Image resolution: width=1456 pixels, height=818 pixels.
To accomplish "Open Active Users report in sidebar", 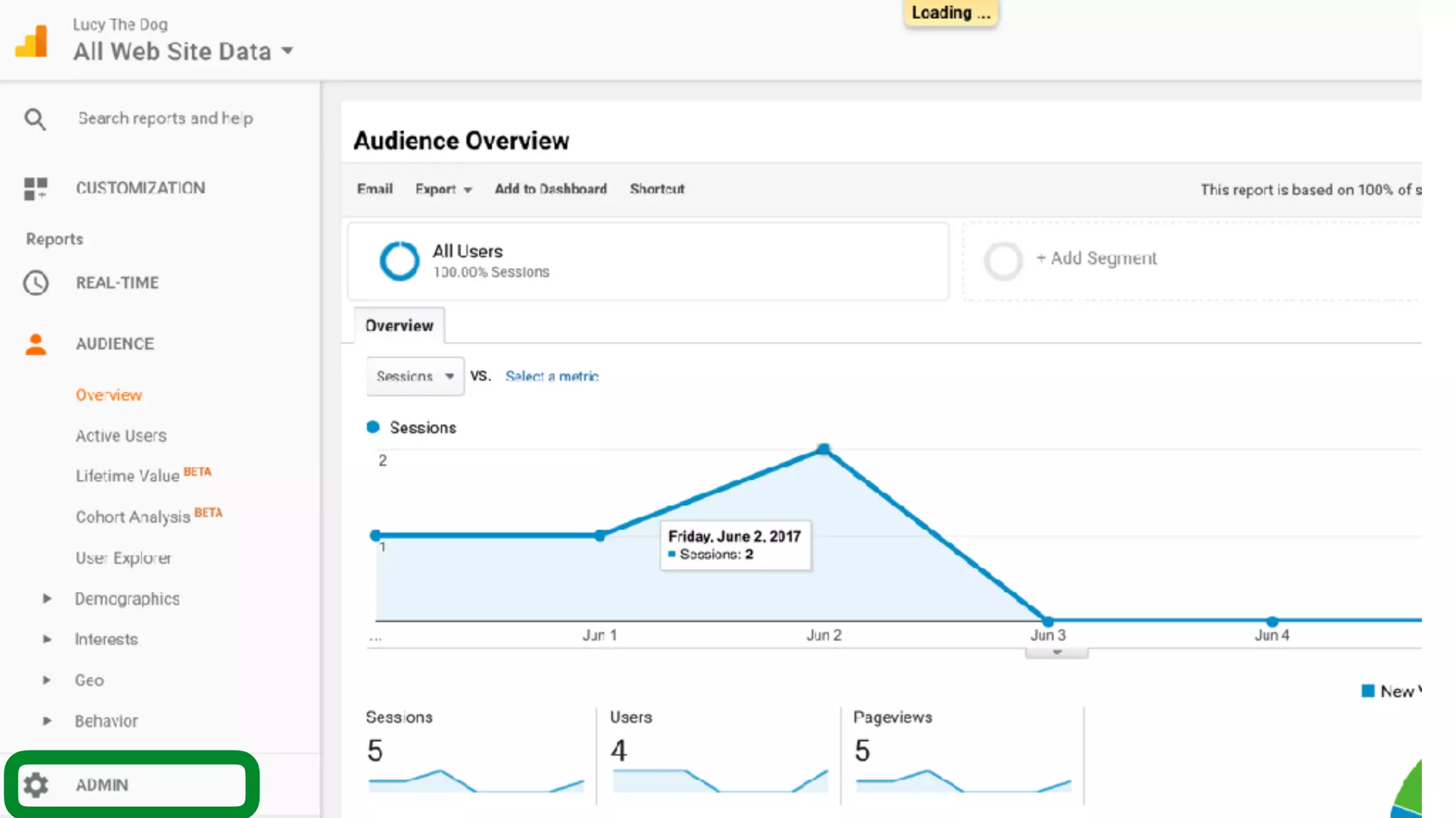I will pyautogui.click(x=121, y=436).
